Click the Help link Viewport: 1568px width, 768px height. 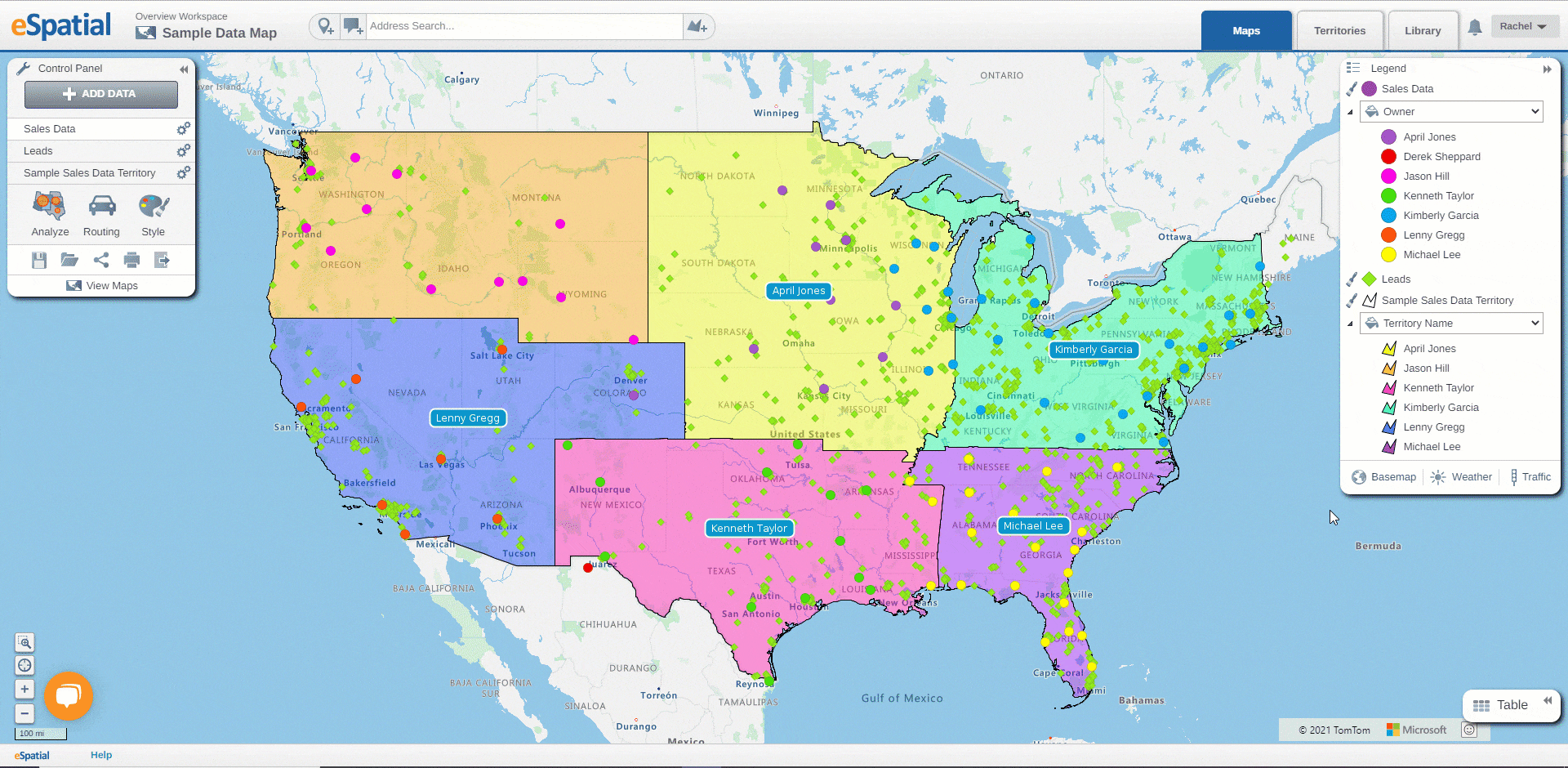[101, 755]
